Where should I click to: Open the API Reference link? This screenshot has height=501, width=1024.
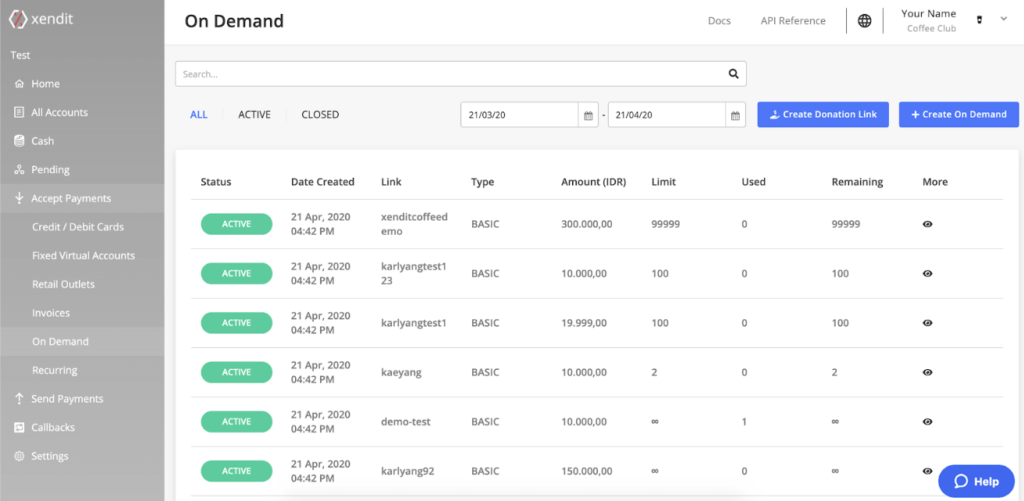click(x=793, y=21)
